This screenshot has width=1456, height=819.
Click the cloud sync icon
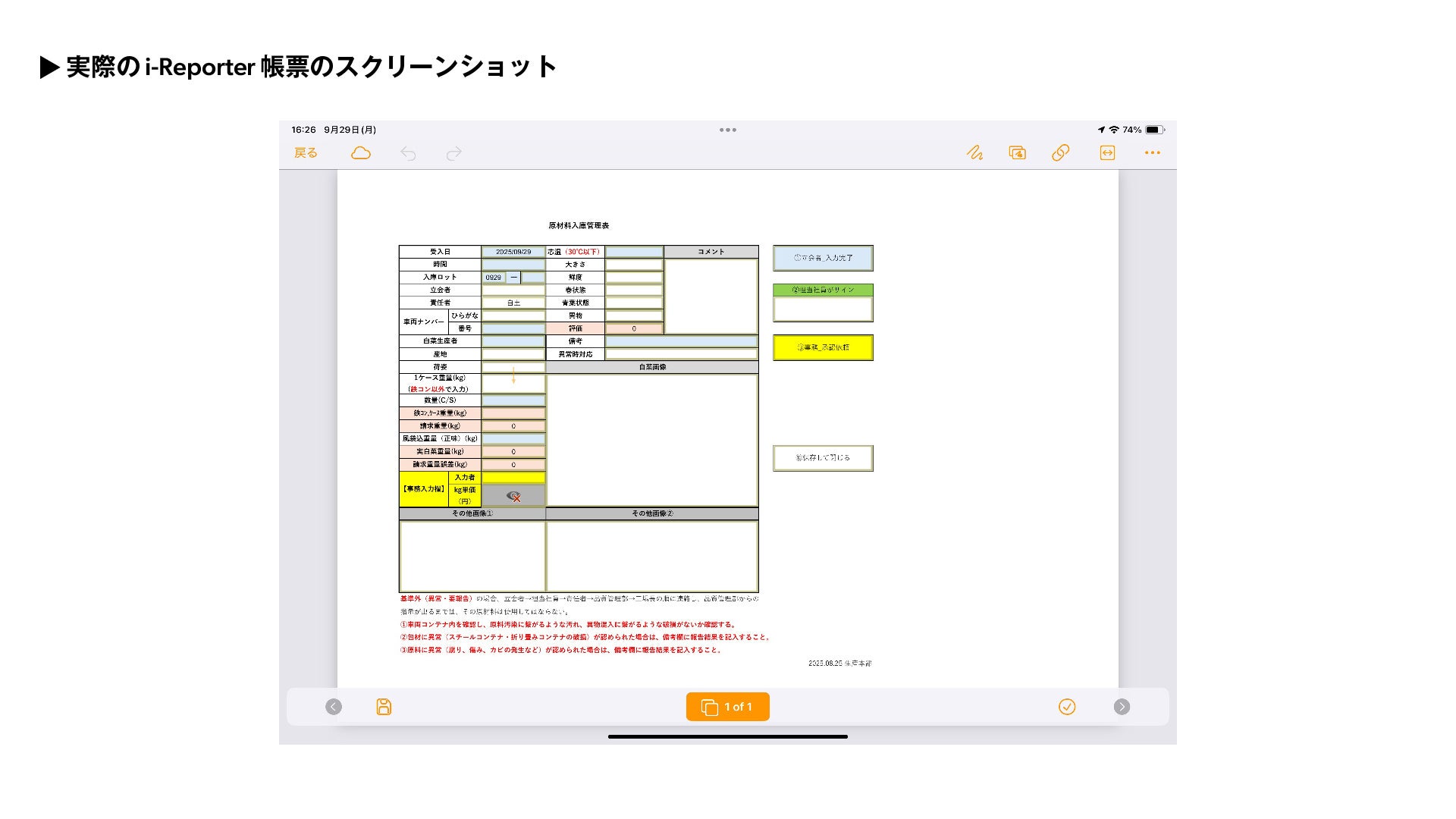[361, 153]
